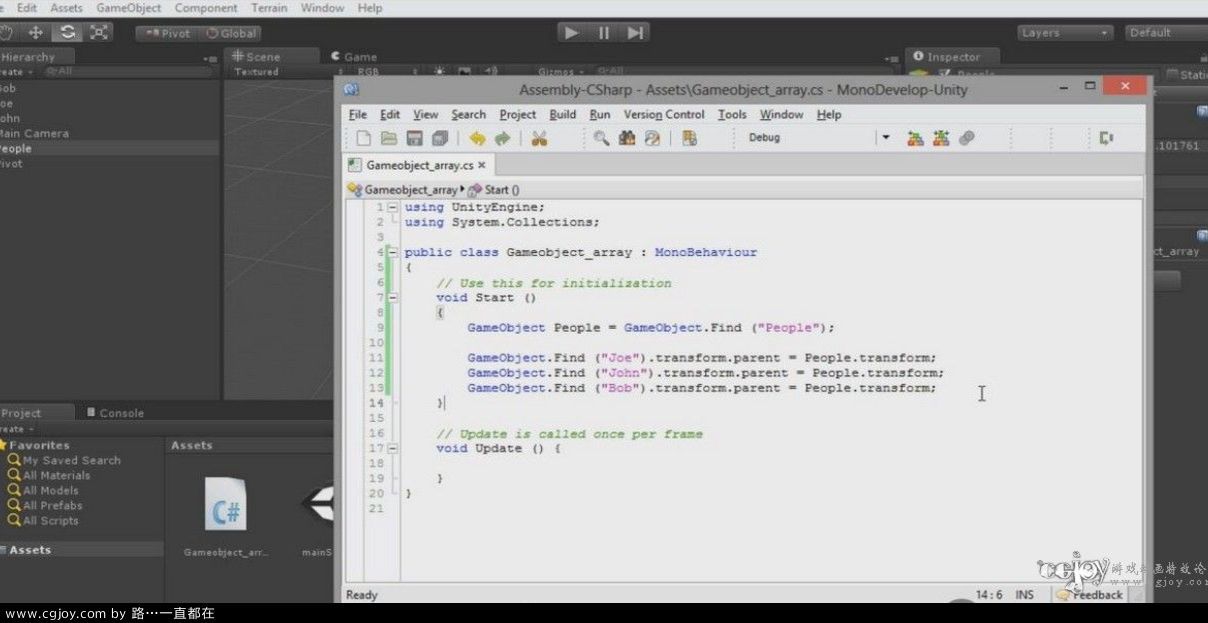This screenshot has height=623, width=1208.
Task: Click the MonoDevelop app icon in title bar
Action: pos(351,89)
